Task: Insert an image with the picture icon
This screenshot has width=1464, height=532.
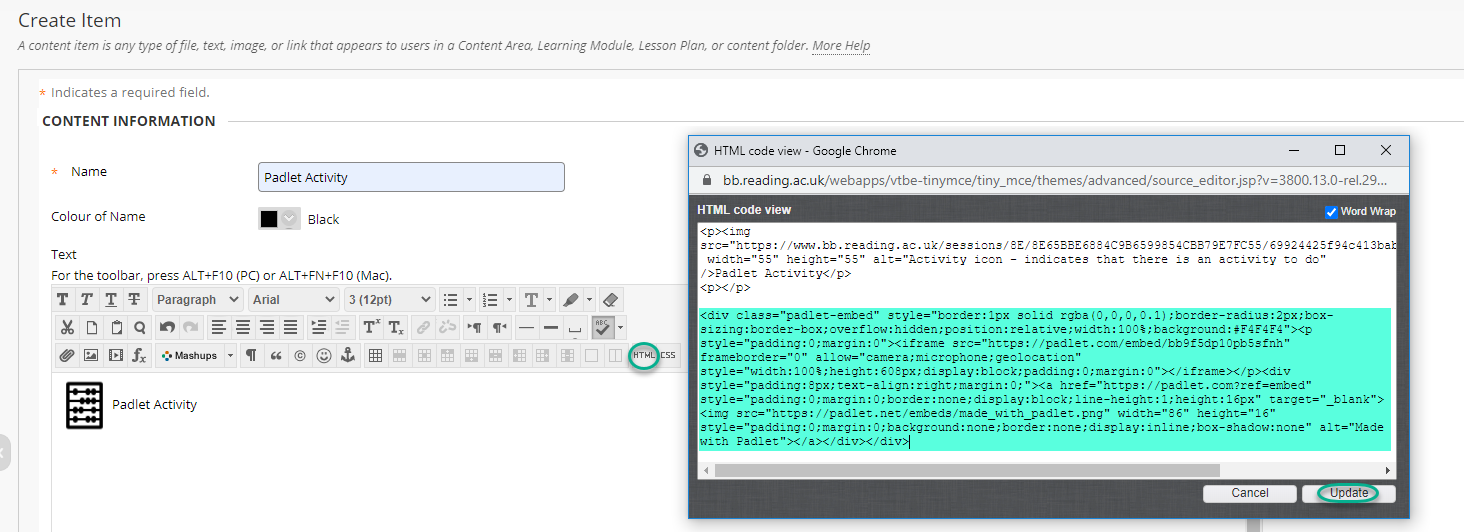Action: click(x=91, y=355)
